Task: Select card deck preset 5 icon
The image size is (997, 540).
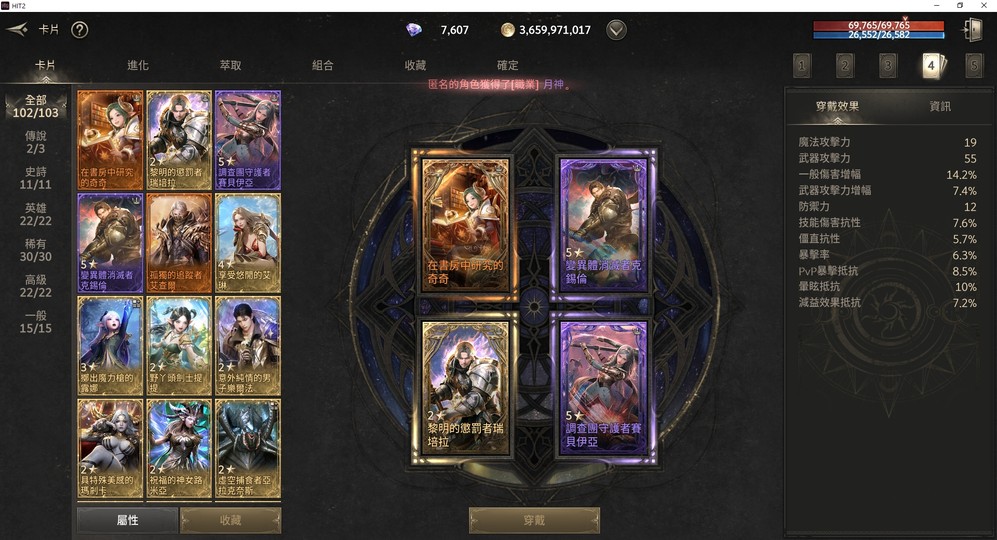Action: (x=973, y=65)
